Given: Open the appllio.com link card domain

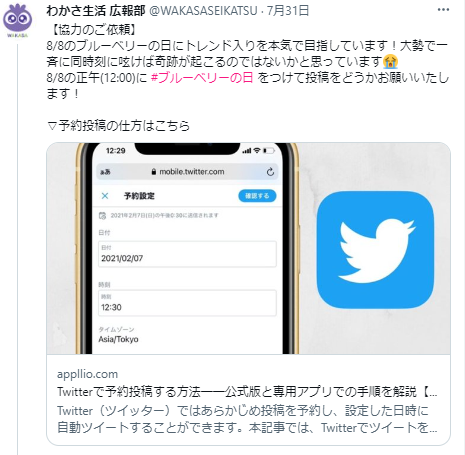Looking at the screenshot, I should (87, 374).
